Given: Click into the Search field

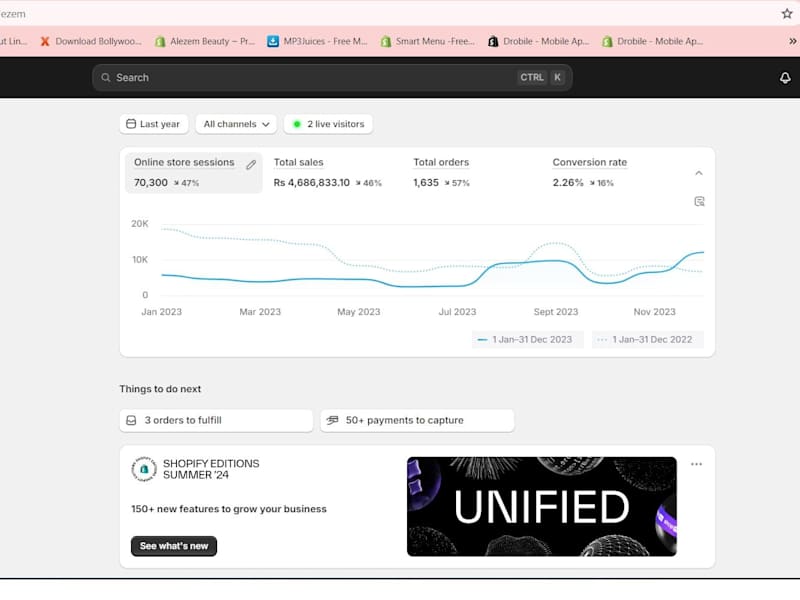Looking at the screenshot, I should pyautogui.click(x=332, y=78).
